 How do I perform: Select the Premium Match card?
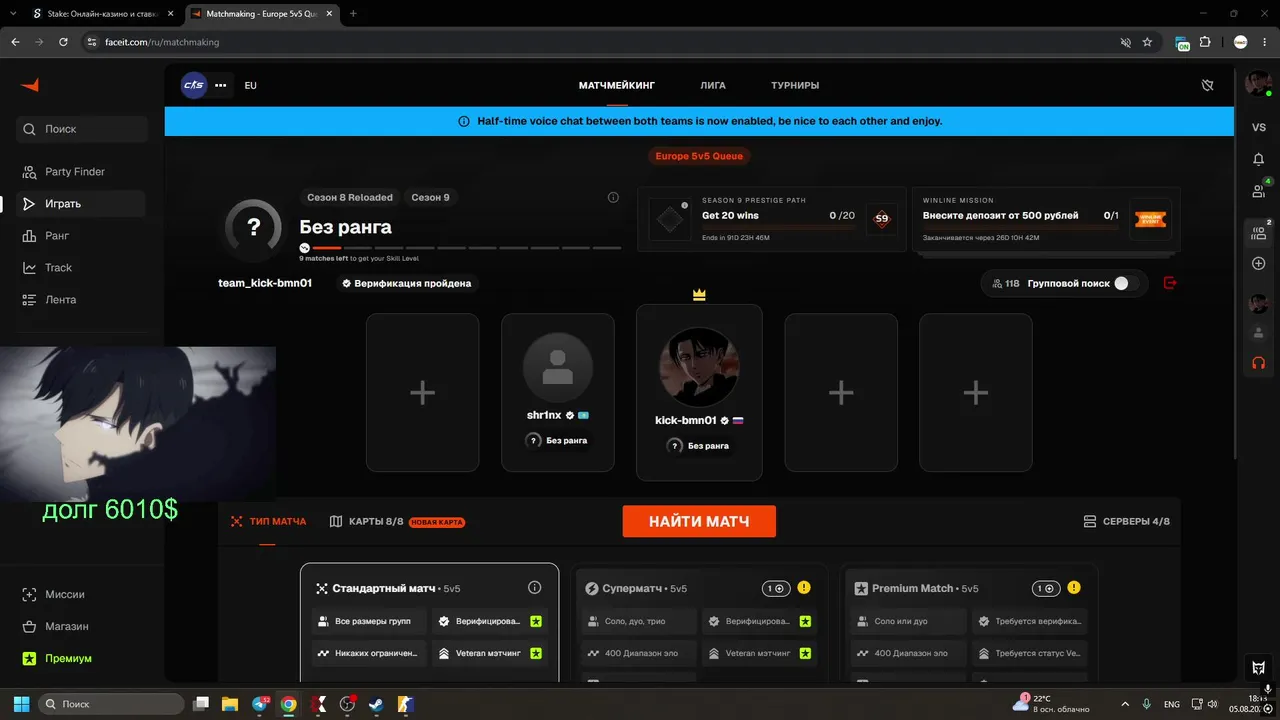click(969, 622)
